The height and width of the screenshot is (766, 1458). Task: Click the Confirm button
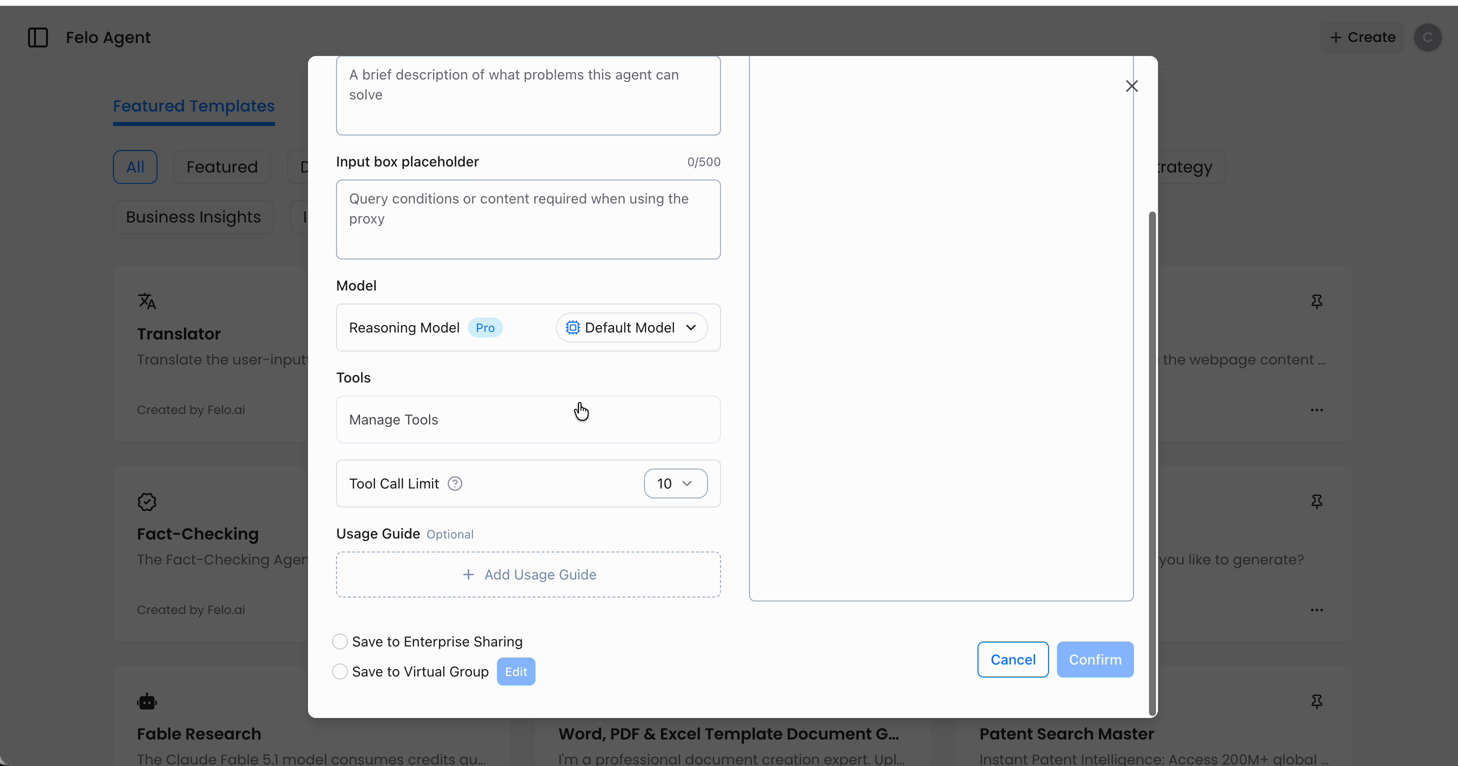point(1095,660)
